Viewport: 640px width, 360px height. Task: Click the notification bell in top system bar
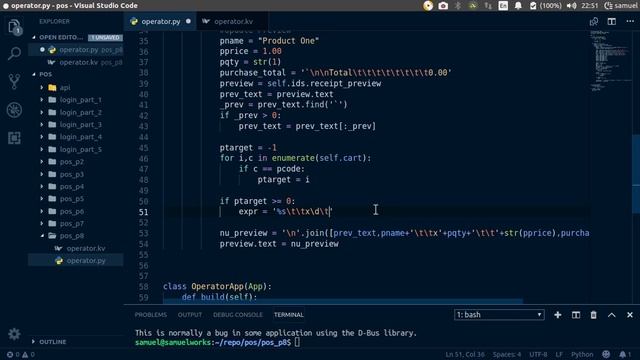(518, 6)
